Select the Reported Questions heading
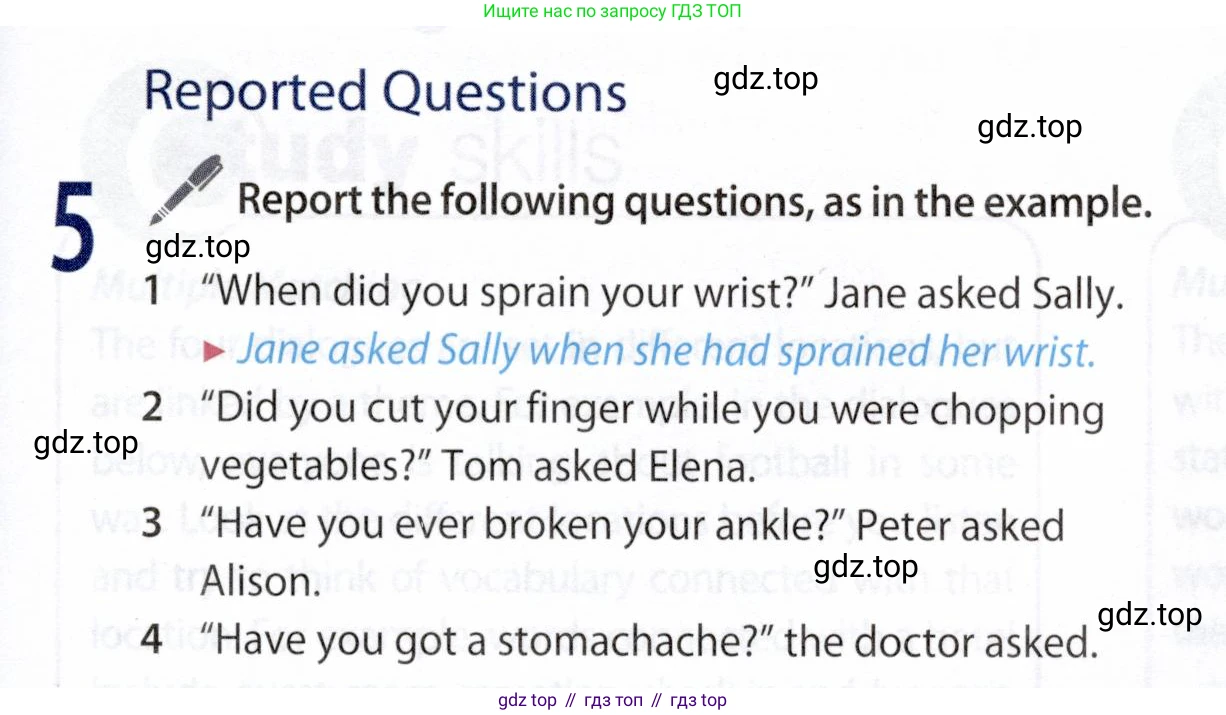 click(x=385, y=91)
